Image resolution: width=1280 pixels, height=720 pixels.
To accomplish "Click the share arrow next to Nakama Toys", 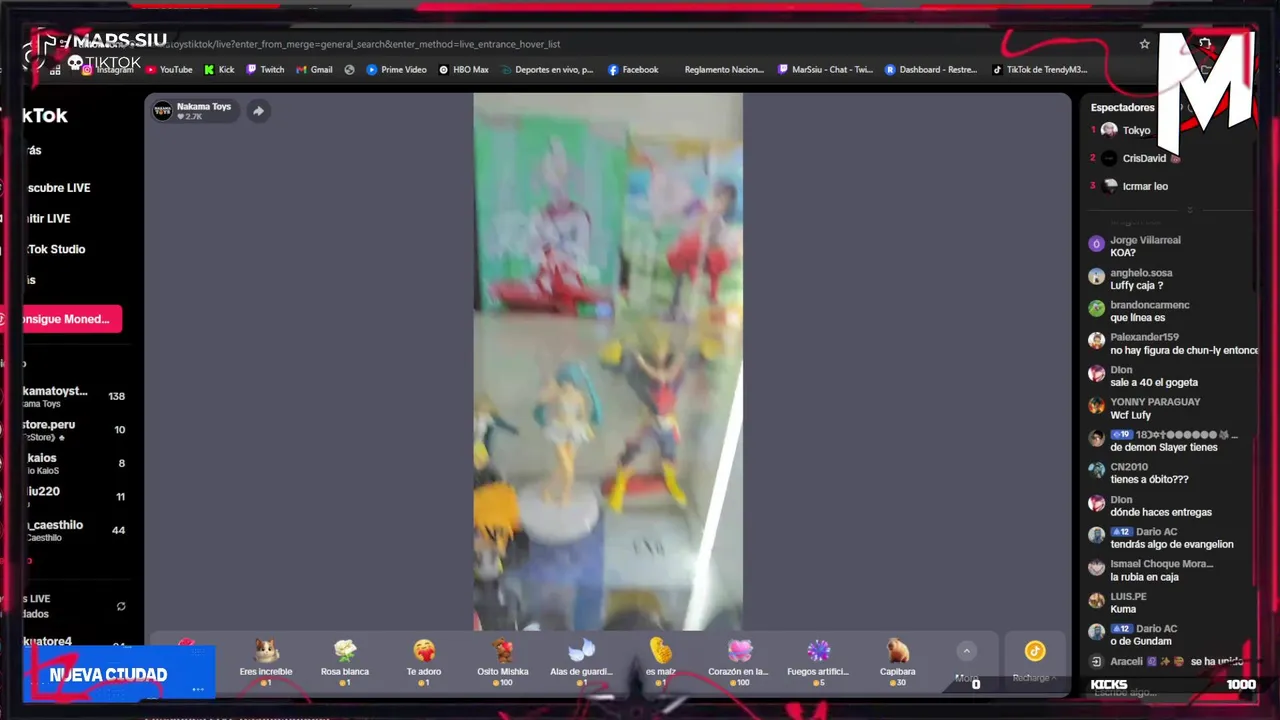I will tap(258, 111).
